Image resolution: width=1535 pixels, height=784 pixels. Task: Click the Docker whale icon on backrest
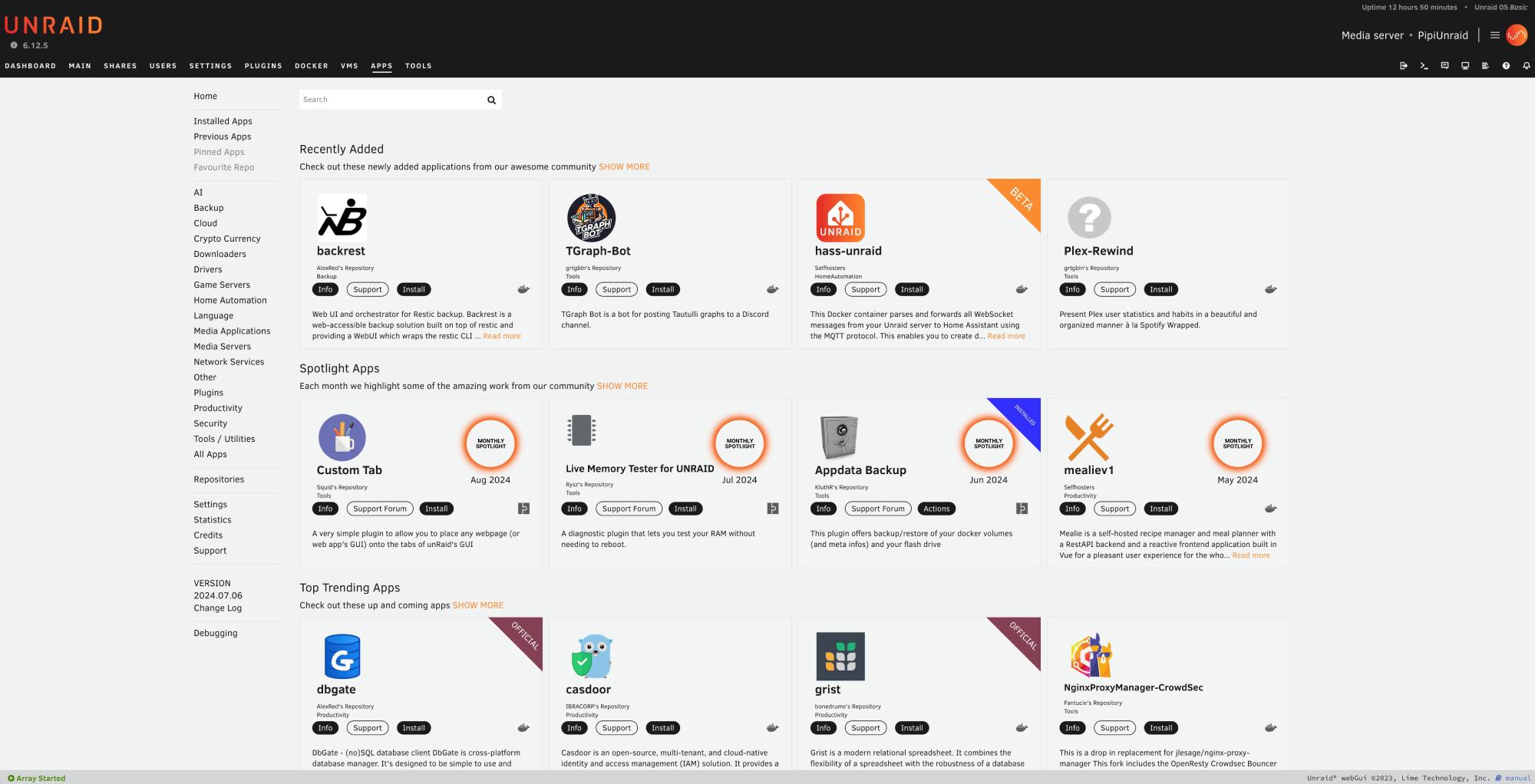coord(523,289)
